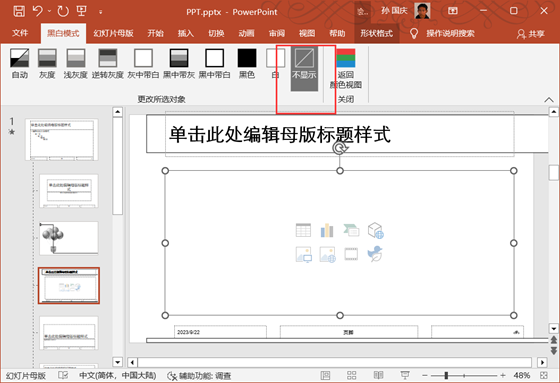
Task: Click the 页脚 footer placeholder
Action: [x=349, y=332]
